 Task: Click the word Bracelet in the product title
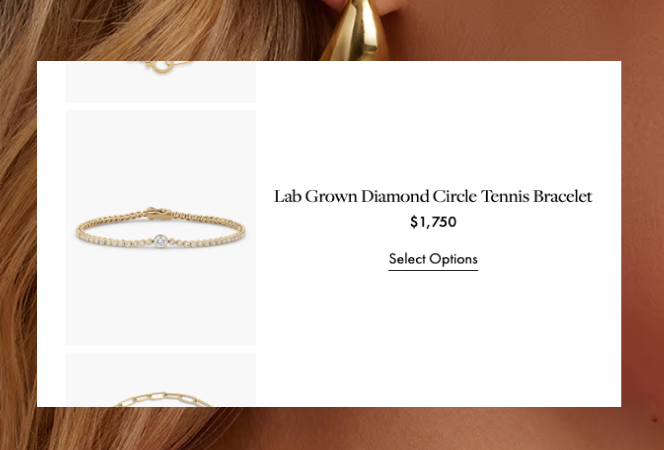pos(562,196)
